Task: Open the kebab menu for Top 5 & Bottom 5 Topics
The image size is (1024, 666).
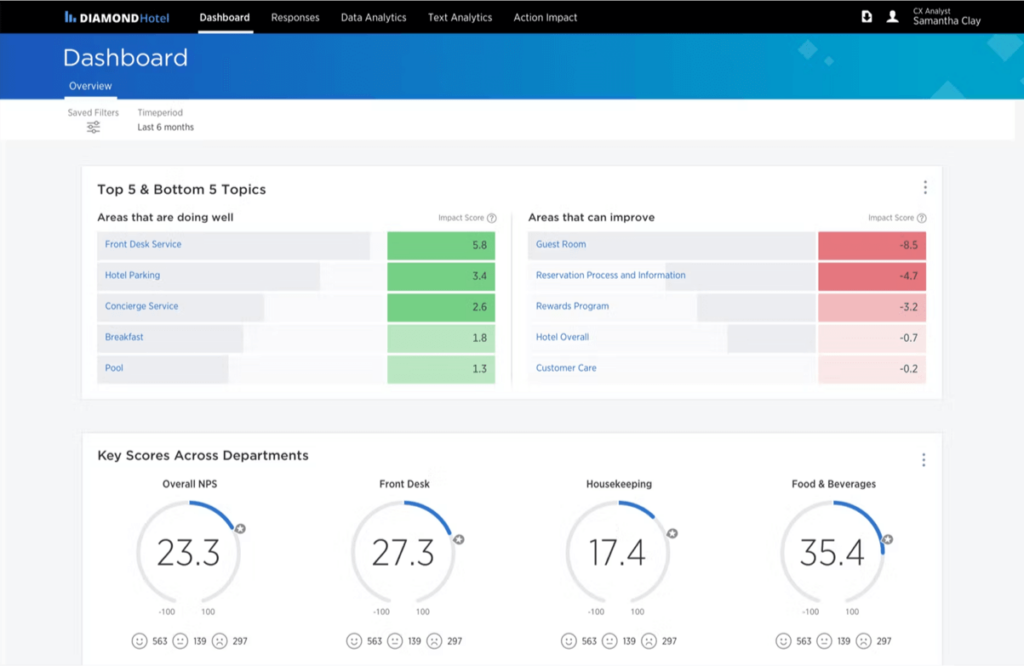Action: (x=925, y=186)
